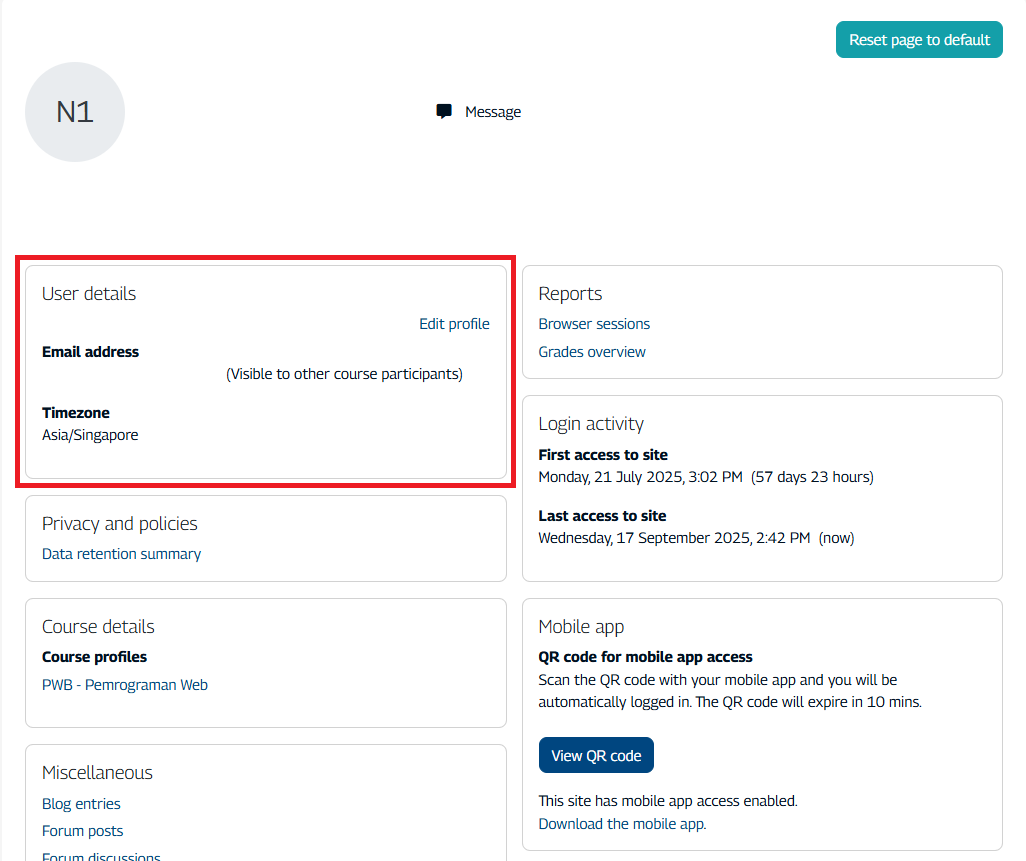Viewport: 1026px width, 861px height.
Task: Click the User details section heading
Action: (89, 294)
